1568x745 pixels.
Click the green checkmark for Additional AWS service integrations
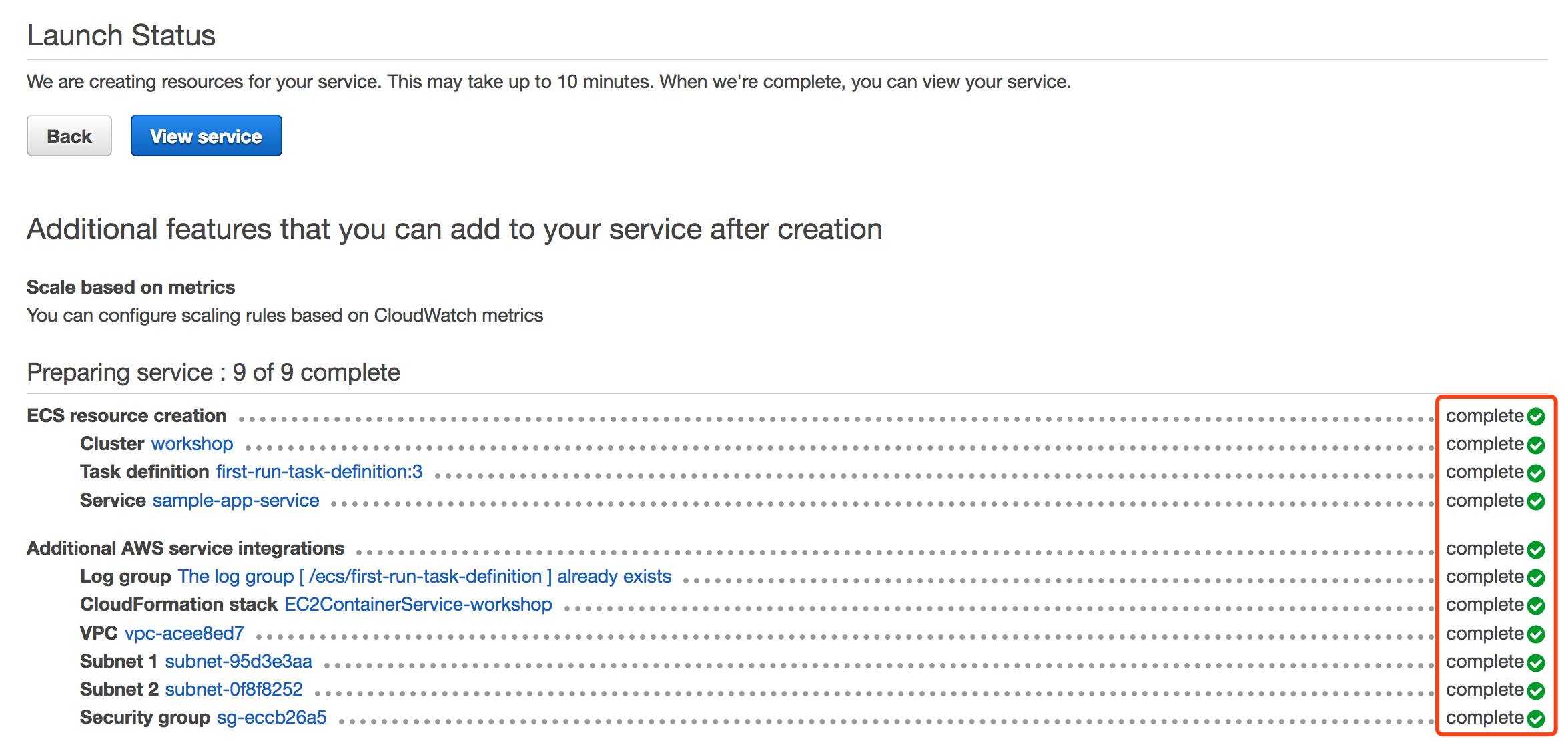pyautogui.click(x=1536, y=549)
